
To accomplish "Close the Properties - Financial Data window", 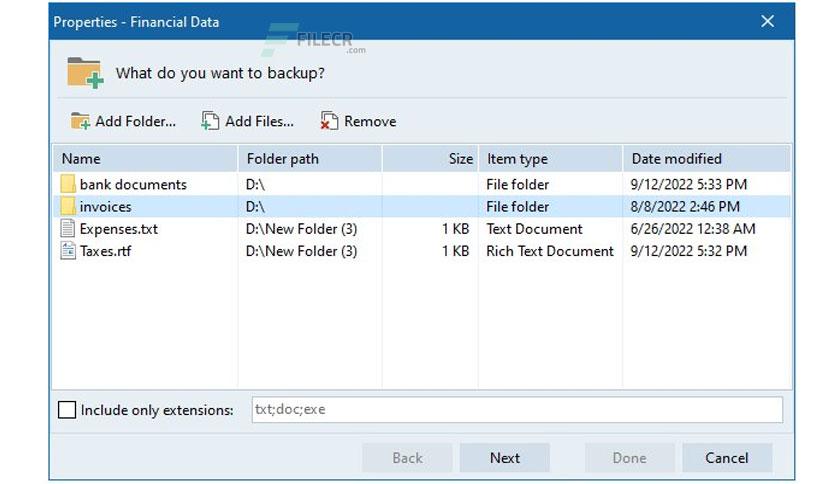I will coord(767,21).
